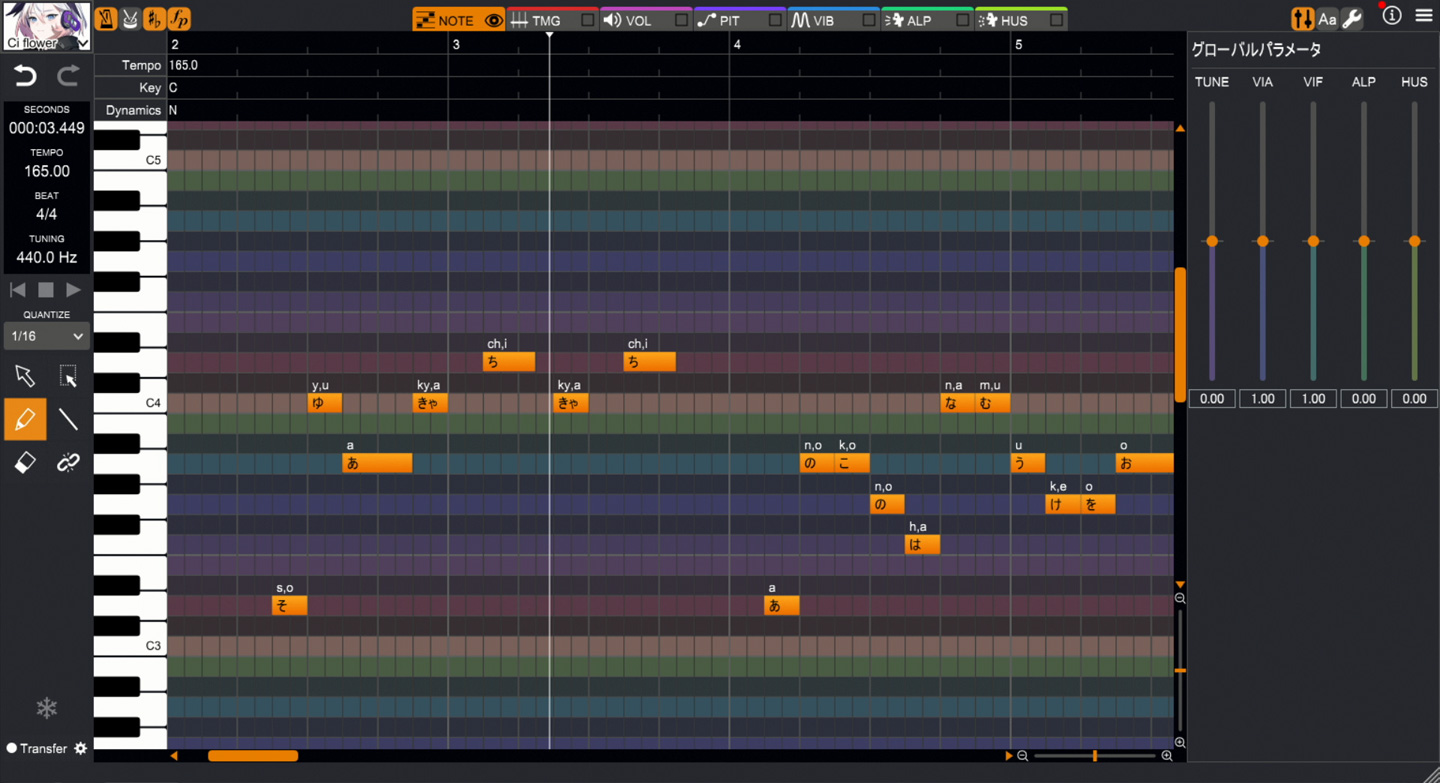Toggle the metronome icon
The image size is (1440, 783).
pyautogui.click(x=106, y=19)
